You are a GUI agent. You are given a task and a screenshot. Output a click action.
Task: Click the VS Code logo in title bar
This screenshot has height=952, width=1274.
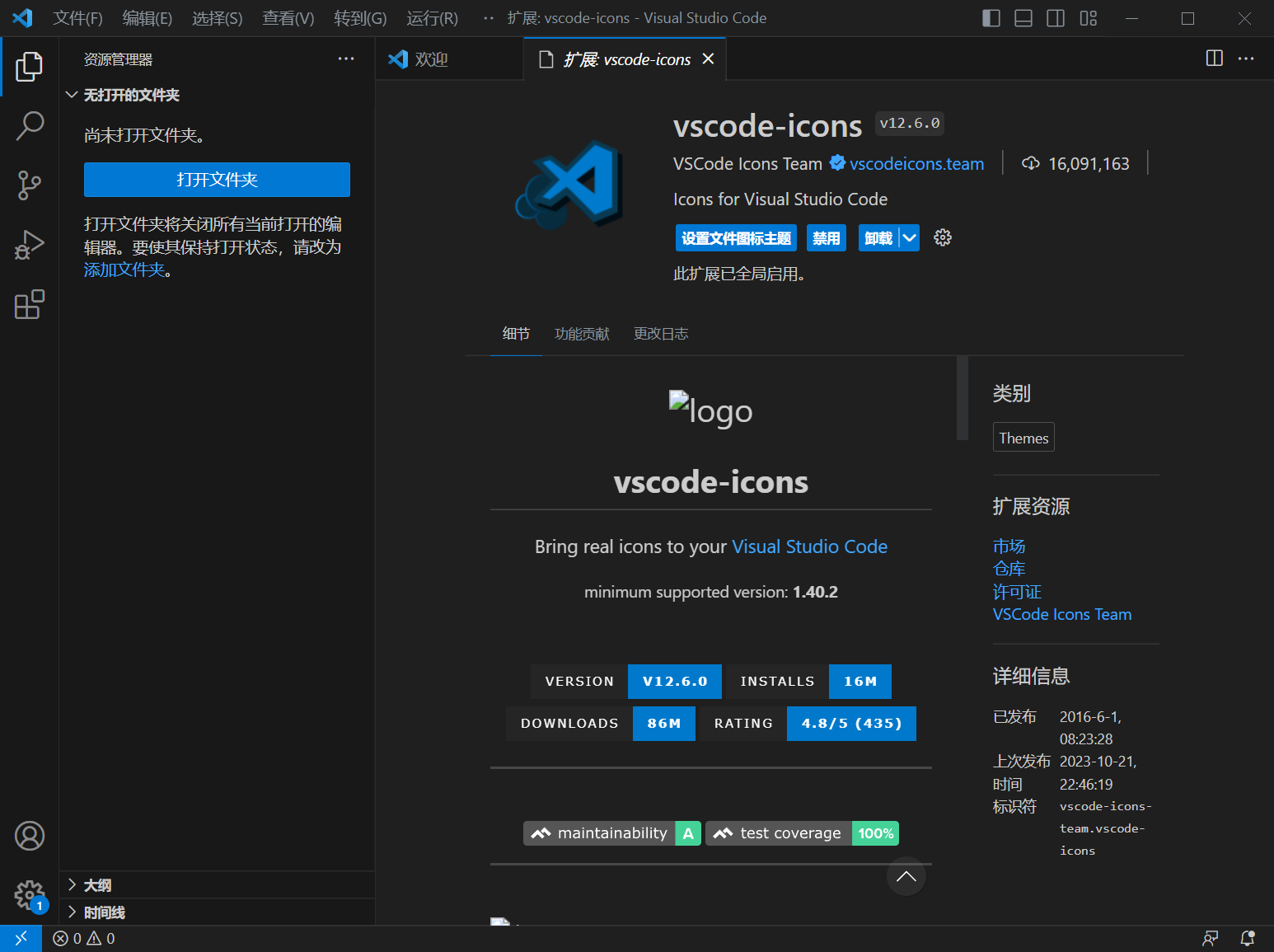tap(22, 17)
